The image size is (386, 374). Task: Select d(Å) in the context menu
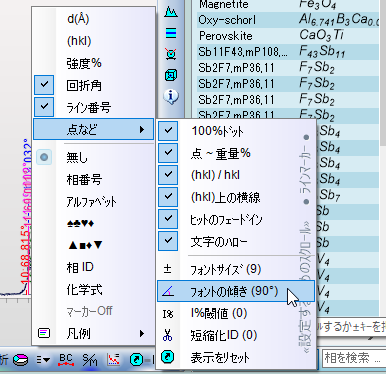[93, 19]
